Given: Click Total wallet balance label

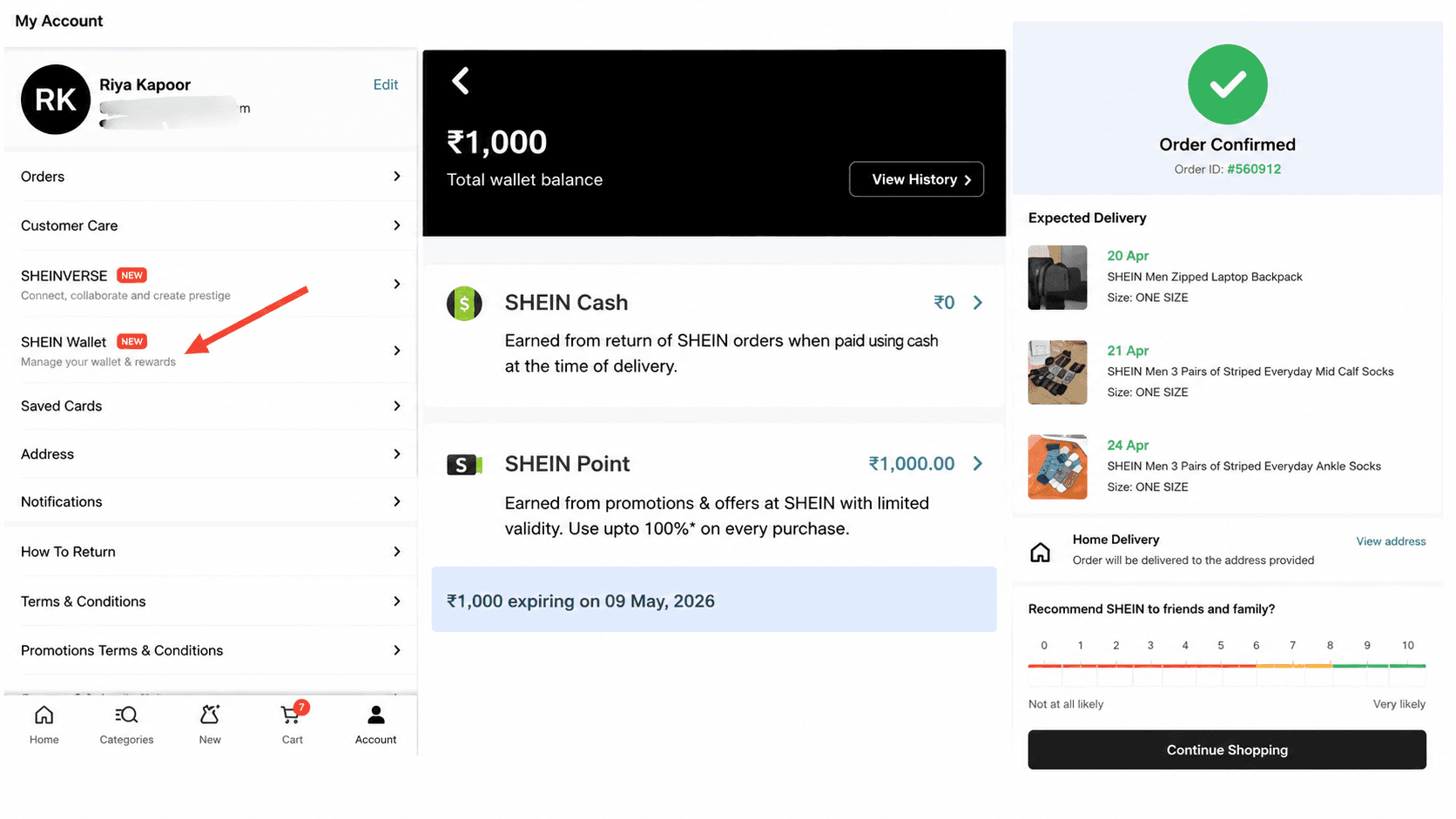Looking at the screenshot, I should coord(524,180).
